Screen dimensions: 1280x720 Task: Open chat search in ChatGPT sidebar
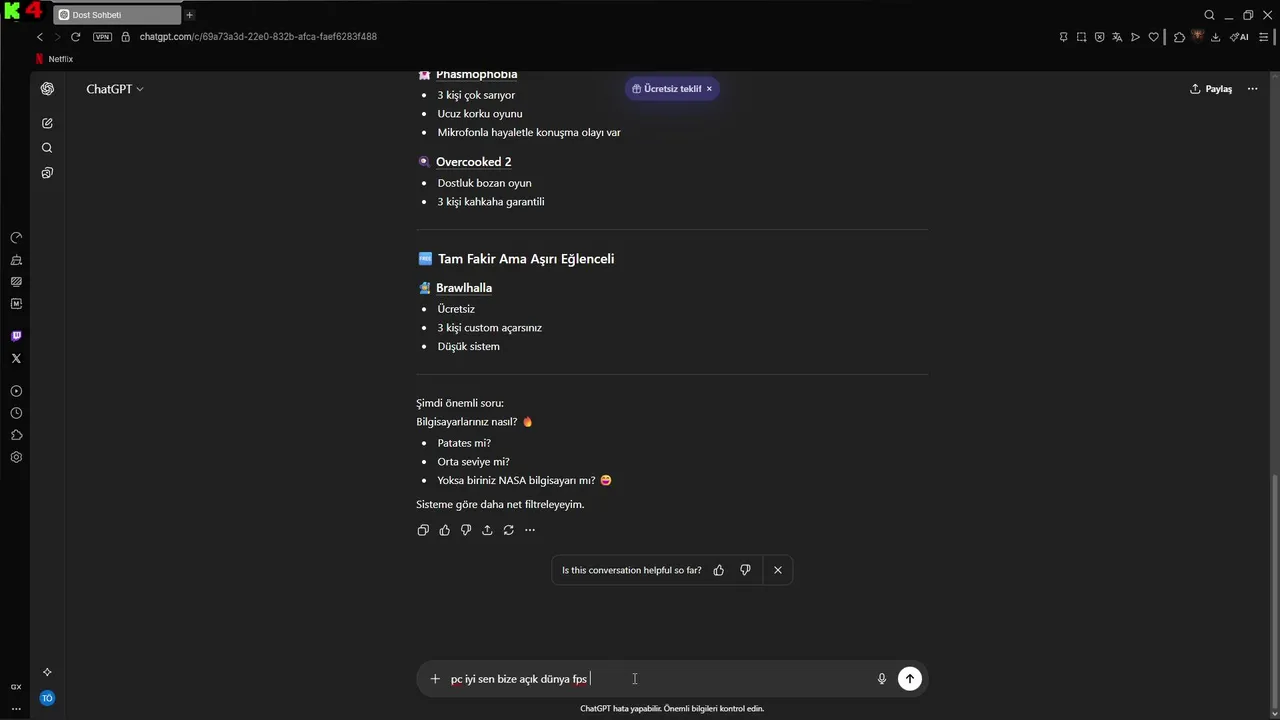pos(47,148)
